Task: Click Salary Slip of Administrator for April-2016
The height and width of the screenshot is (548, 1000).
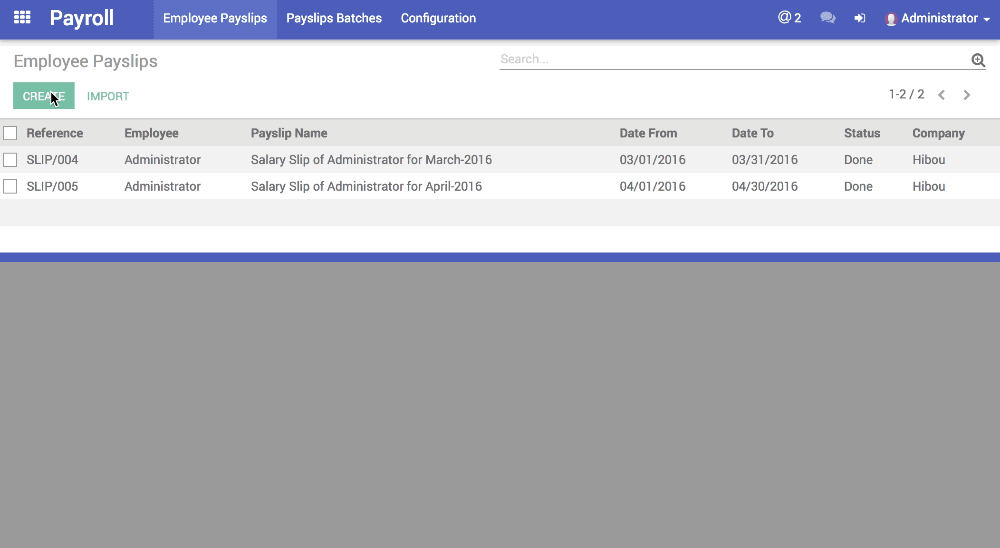Action: [366, 187]
